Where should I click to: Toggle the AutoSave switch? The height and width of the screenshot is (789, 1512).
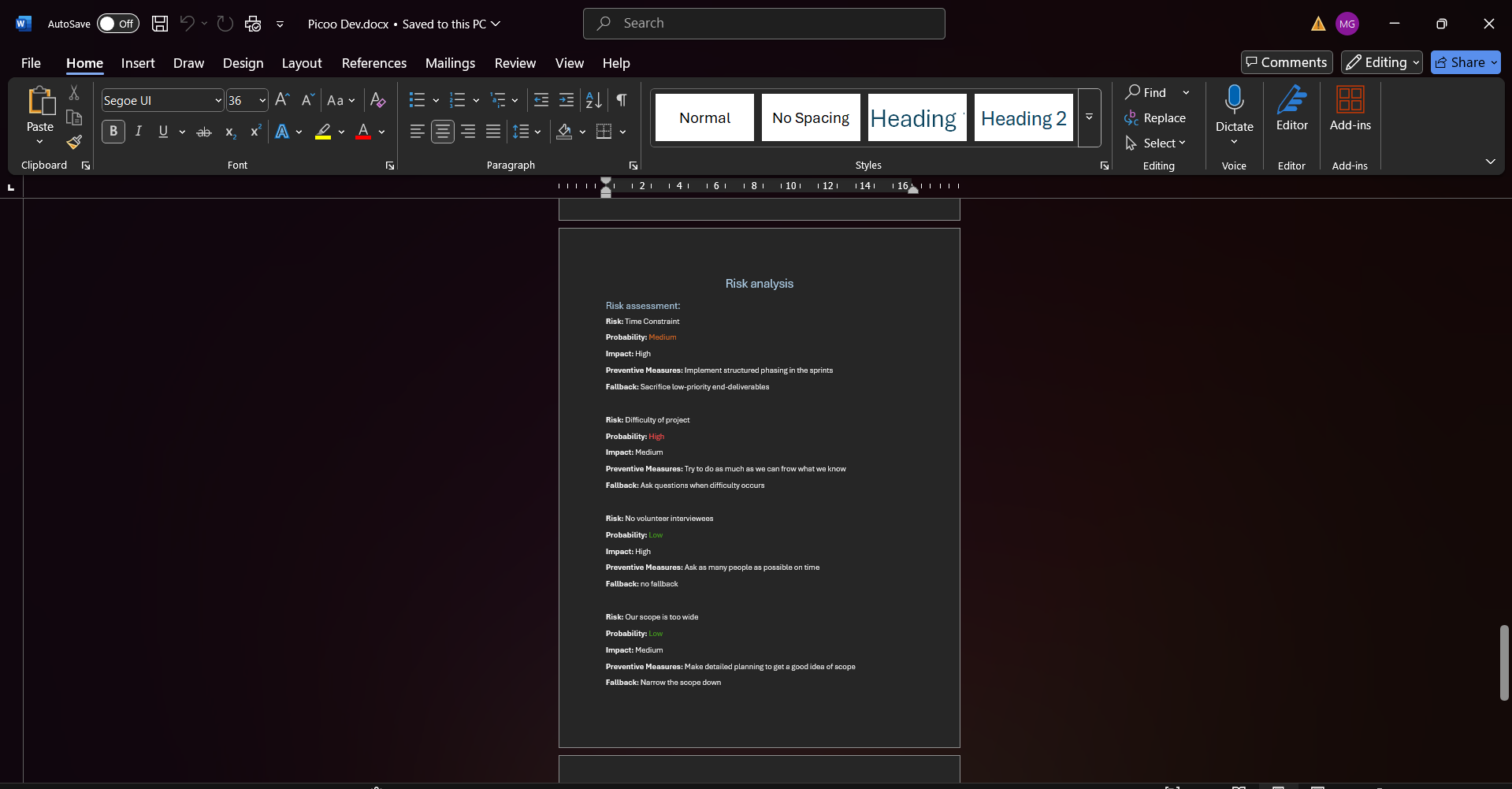117,24
